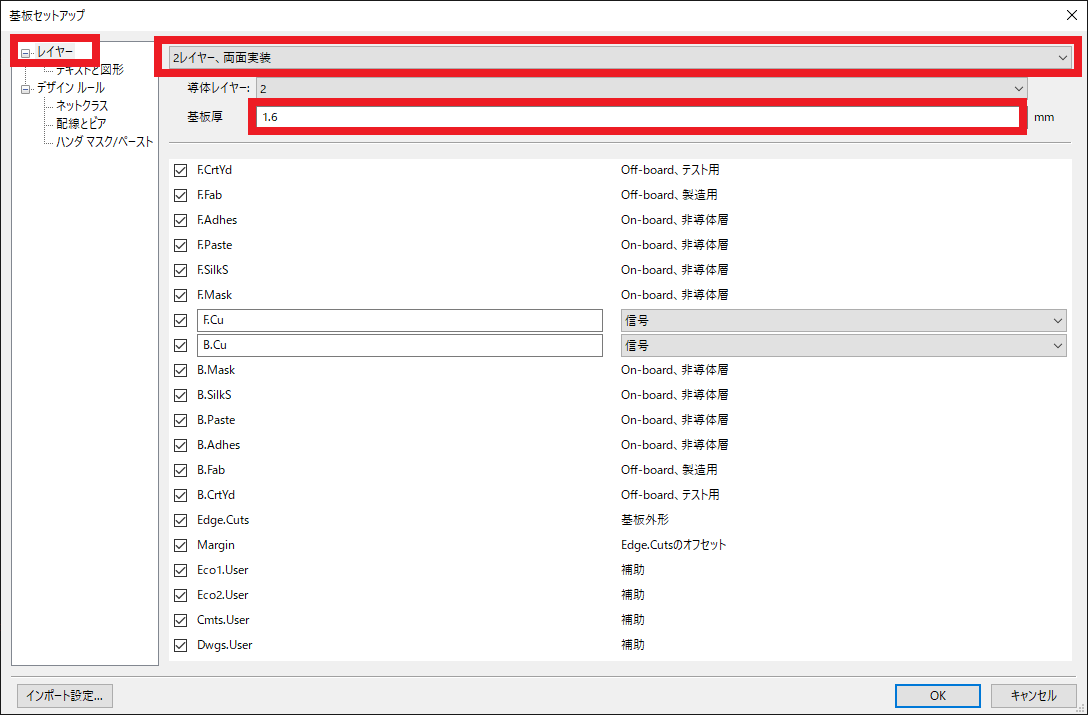
Task: Collapse the レイヤー tree node
Action: click(26, 52)
